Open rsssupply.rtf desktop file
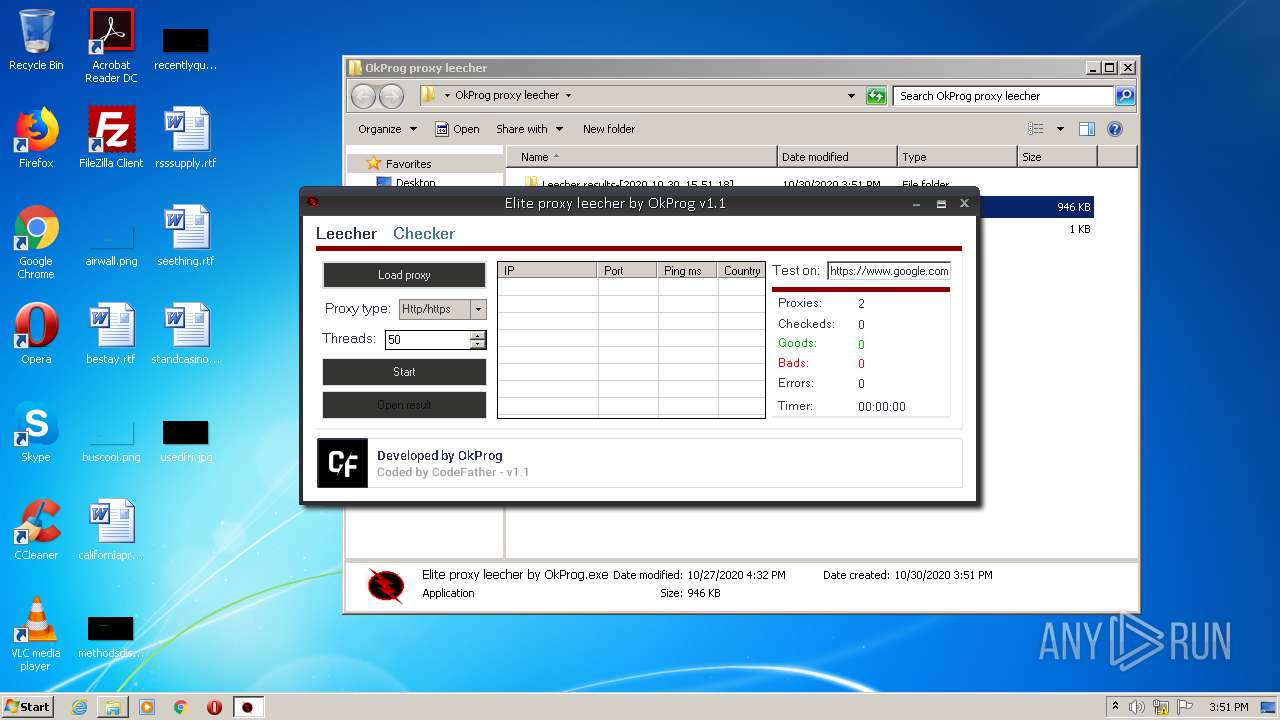This screenshot has width=1280, height=720. (x=186, y=138)
